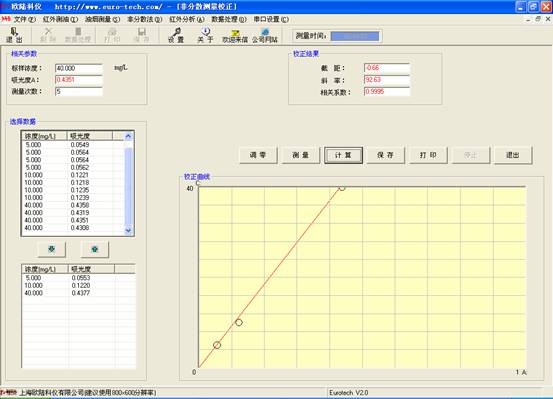Viewport: 553px width, 399px height.
Task: Click the 测量 measure button
Action: click(301, 155)
